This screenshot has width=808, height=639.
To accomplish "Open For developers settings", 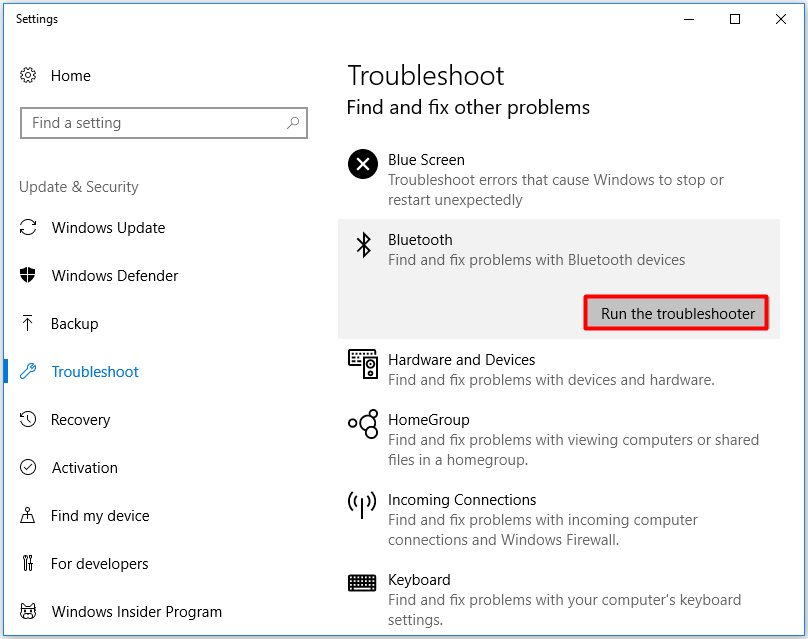I will 99,564.
